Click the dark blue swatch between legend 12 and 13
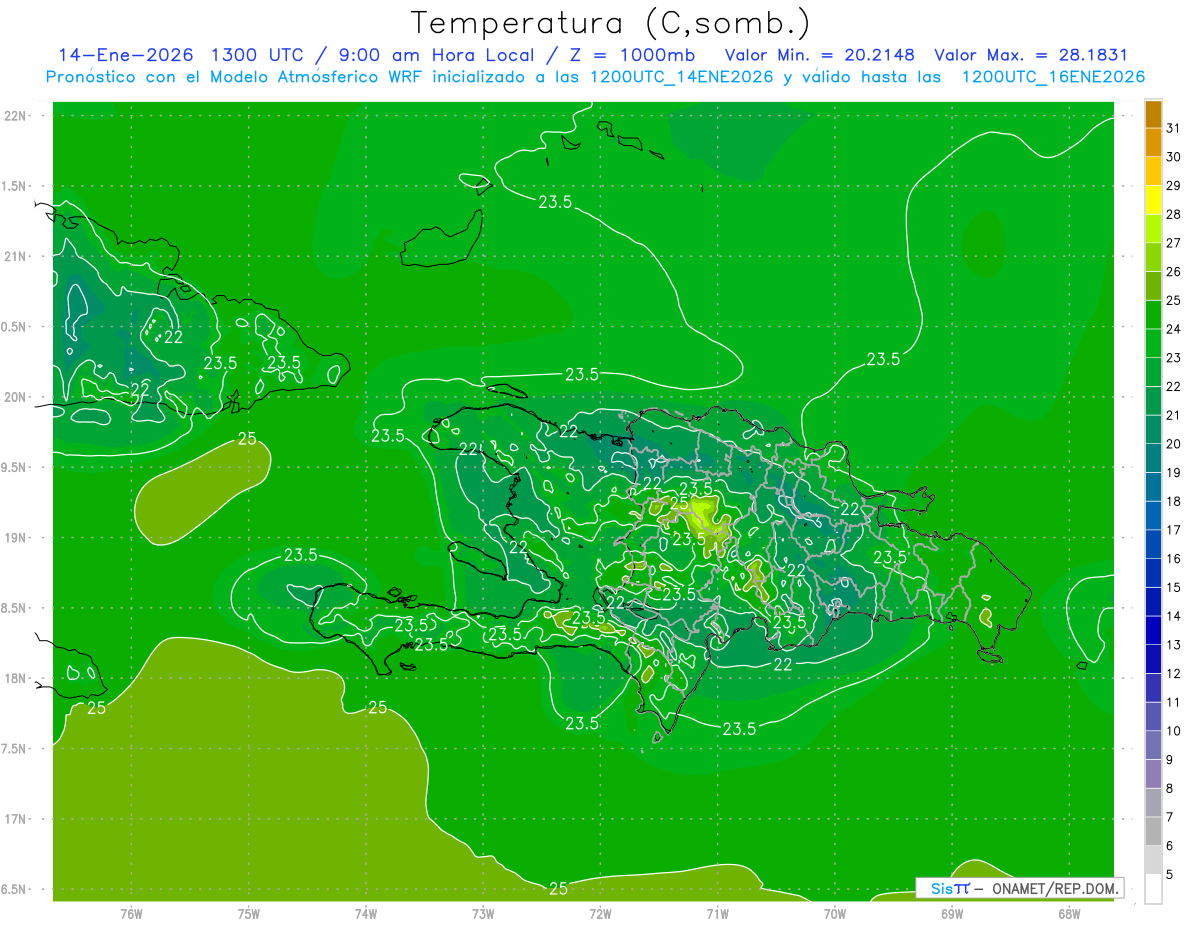This screenshot has width=1200, height=927. (1153, 659)
